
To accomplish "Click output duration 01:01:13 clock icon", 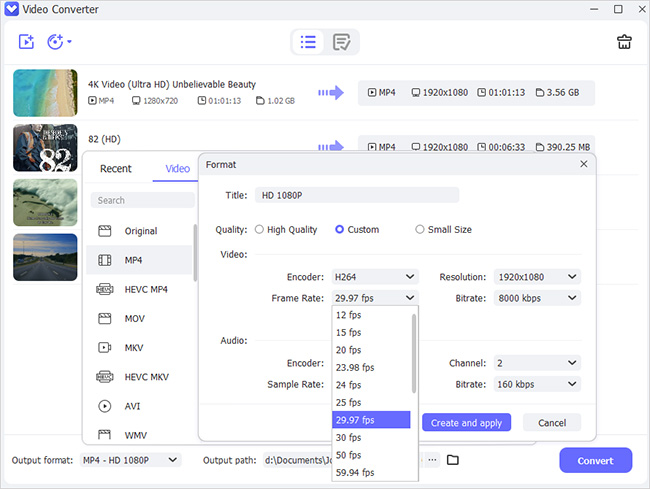I will [481, 92].
